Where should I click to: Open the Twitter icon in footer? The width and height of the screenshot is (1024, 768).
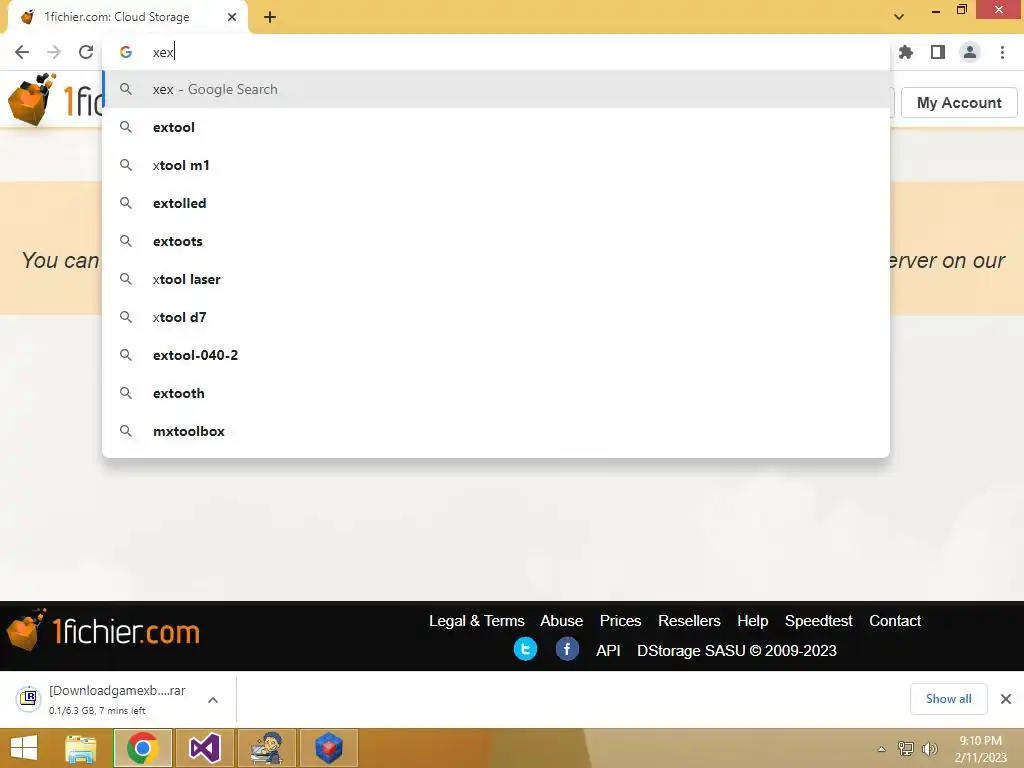click(526, 649)
